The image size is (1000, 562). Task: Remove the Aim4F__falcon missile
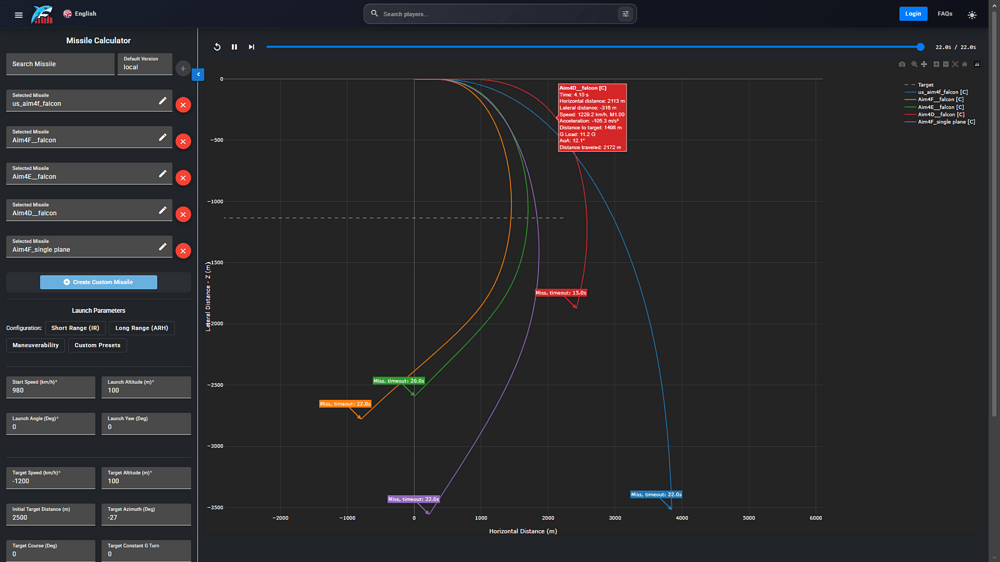[x=183, y=141]
